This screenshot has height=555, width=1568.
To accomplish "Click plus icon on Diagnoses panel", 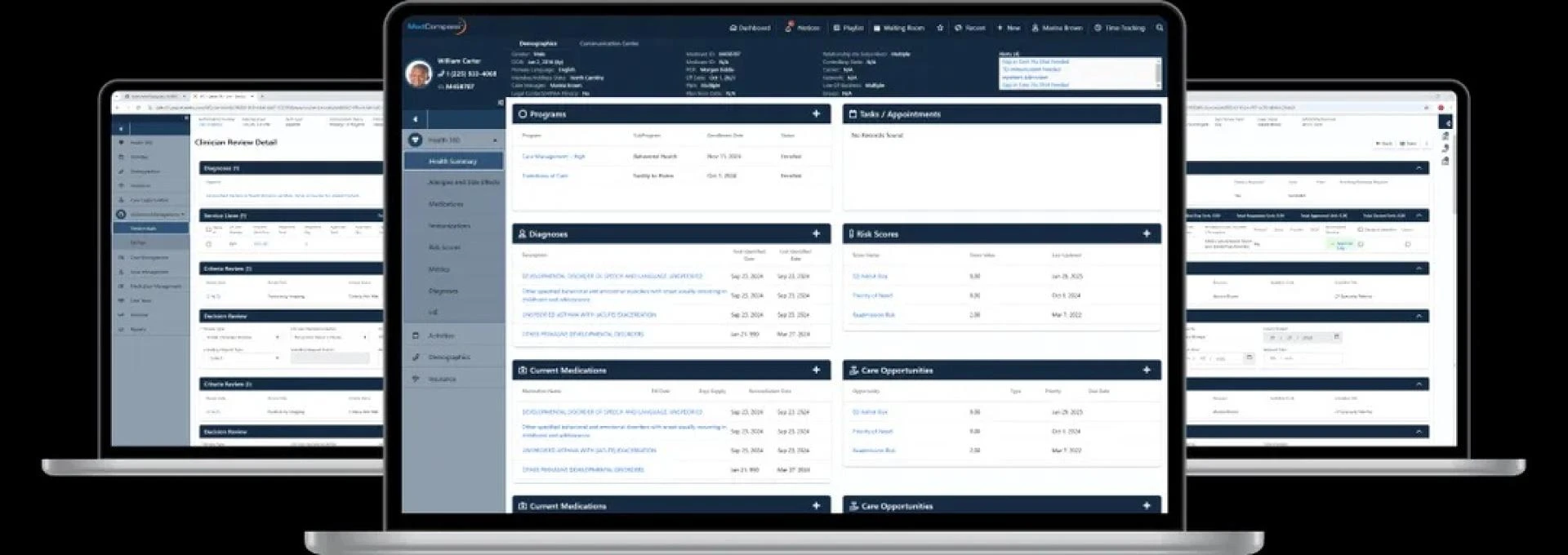I will point(816,233).
